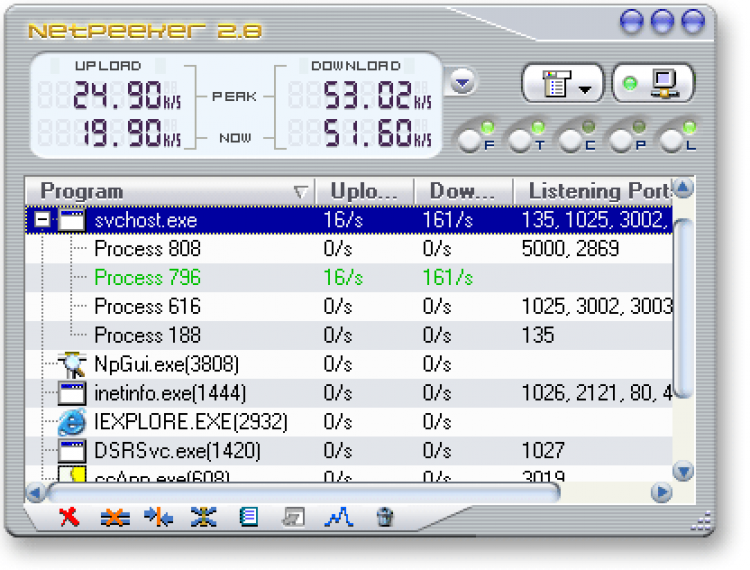Click the scroll right arrow of the list
The width and height of the screenshot is (750, 570).
pyautogui.click(x=662, y=492)
